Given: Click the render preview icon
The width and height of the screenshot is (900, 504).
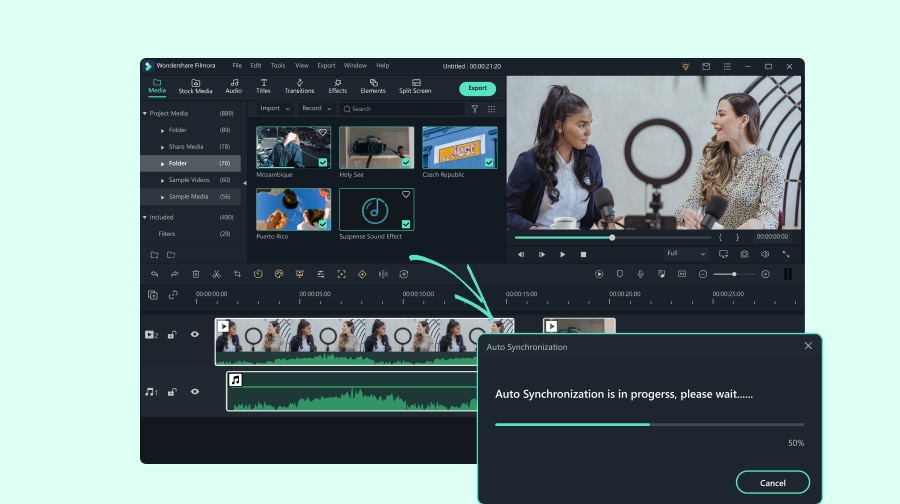Looking at the screenshot, I should pos(599,274).
